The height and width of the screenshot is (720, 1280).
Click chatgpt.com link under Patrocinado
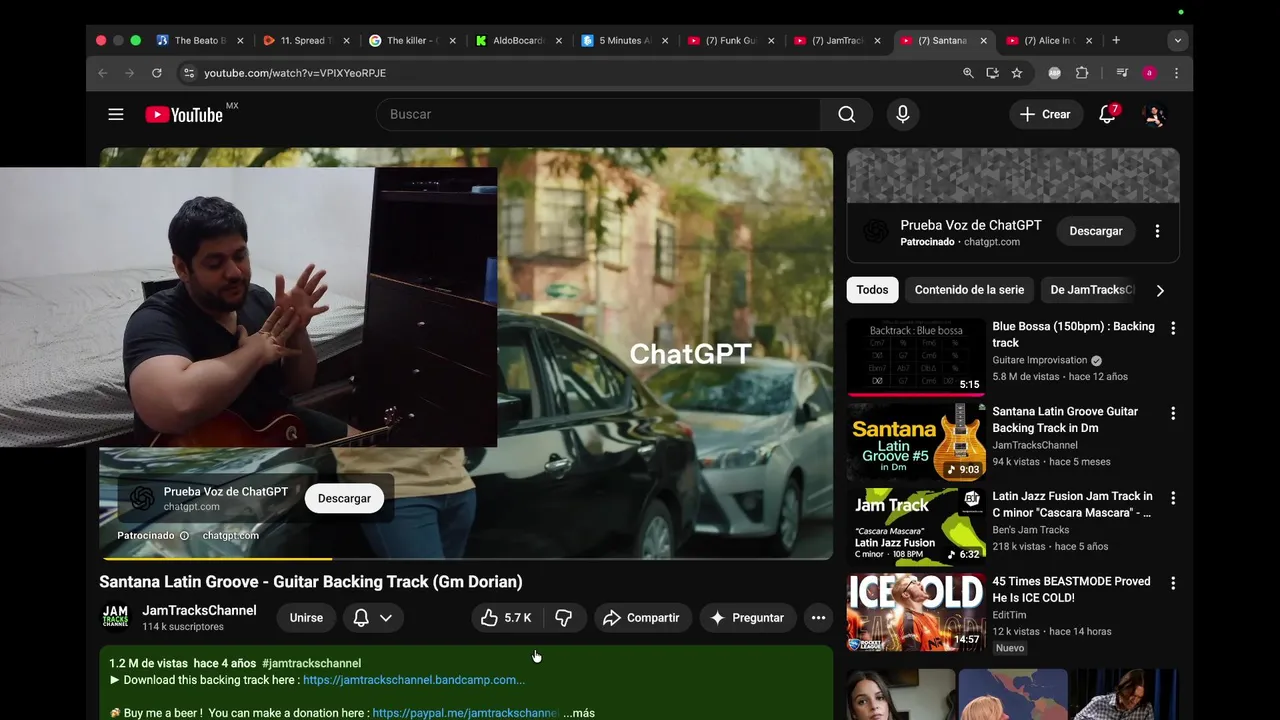pos(230,536)
